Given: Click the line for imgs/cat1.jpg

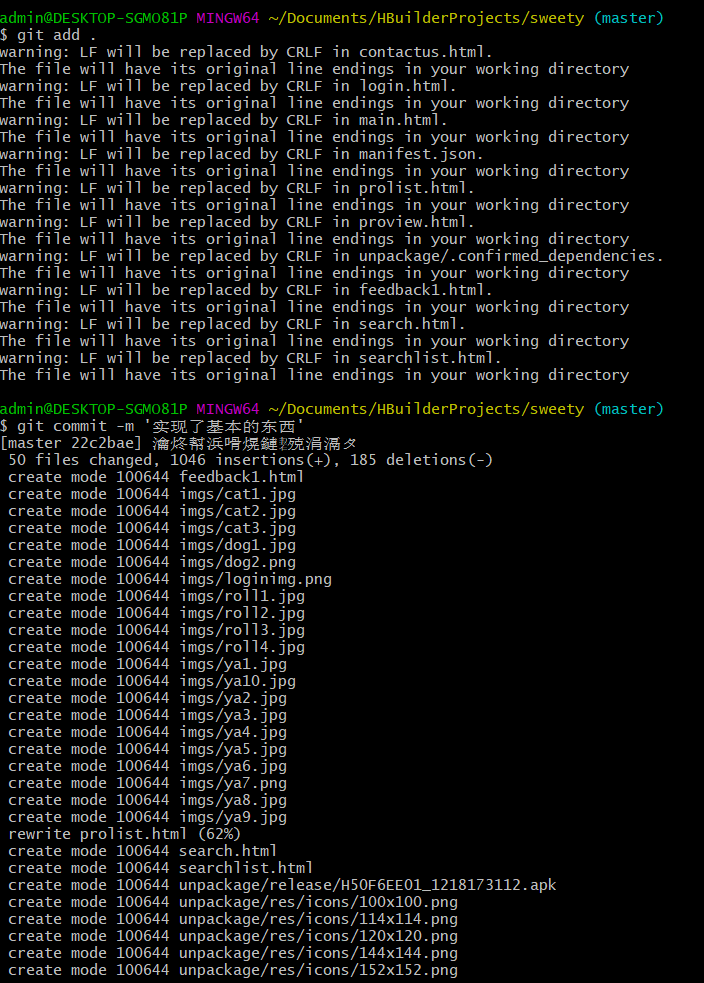Looking at the screenshot, I should click(152, 494).
